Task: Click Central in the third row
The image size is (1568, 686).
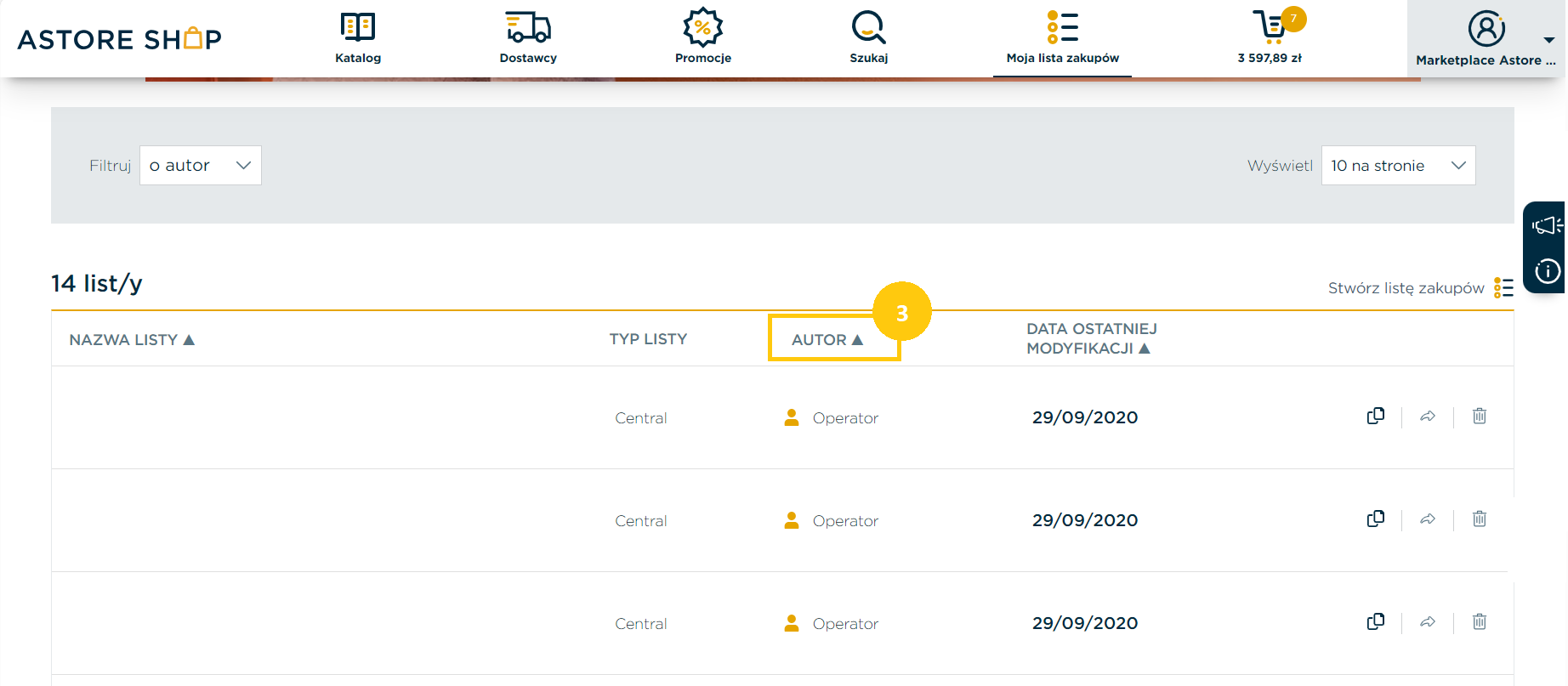Action: [x=641, y=623]
